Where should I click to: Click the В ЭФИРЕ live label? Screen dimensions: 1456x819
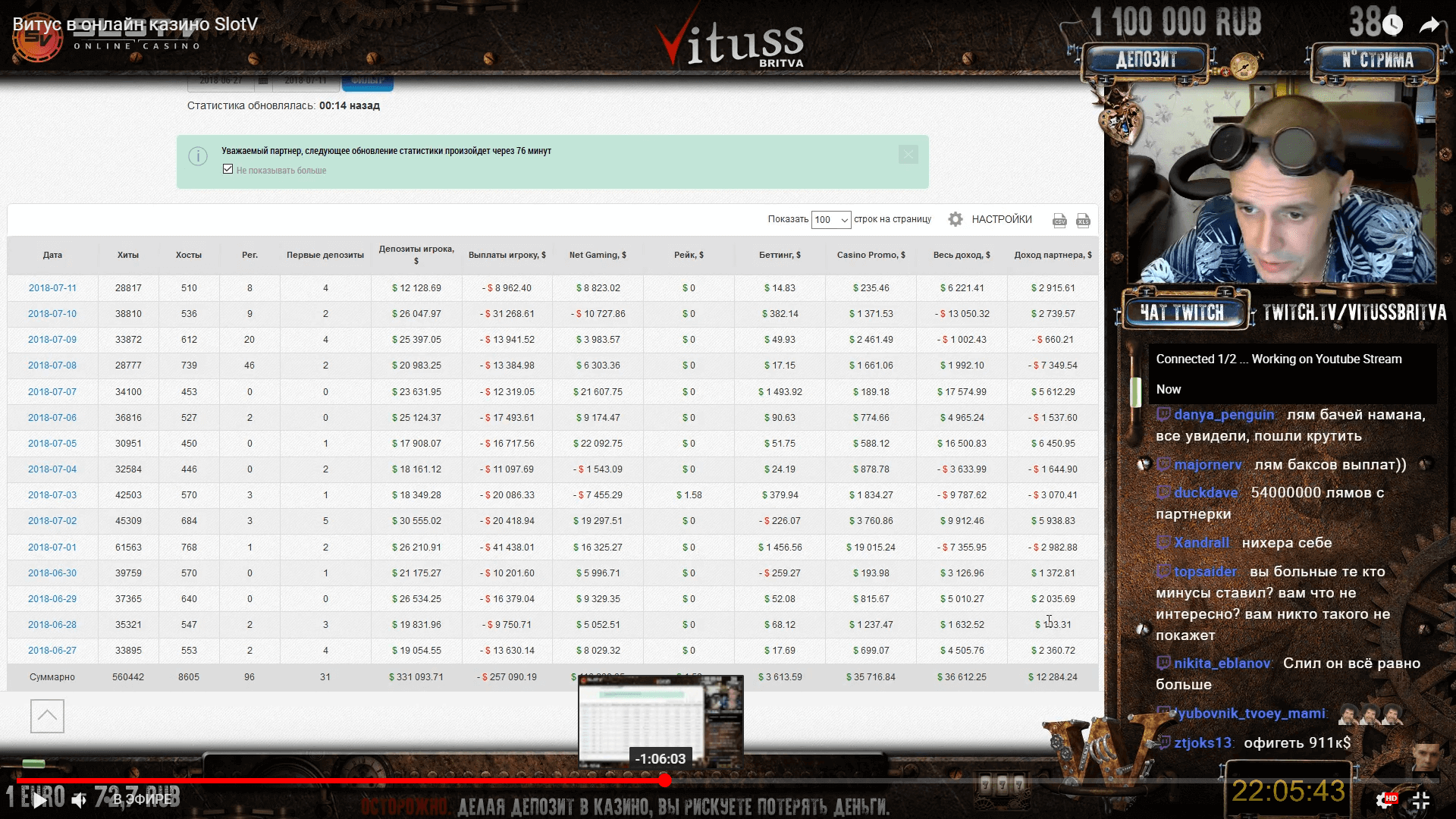tap(142, 799)
